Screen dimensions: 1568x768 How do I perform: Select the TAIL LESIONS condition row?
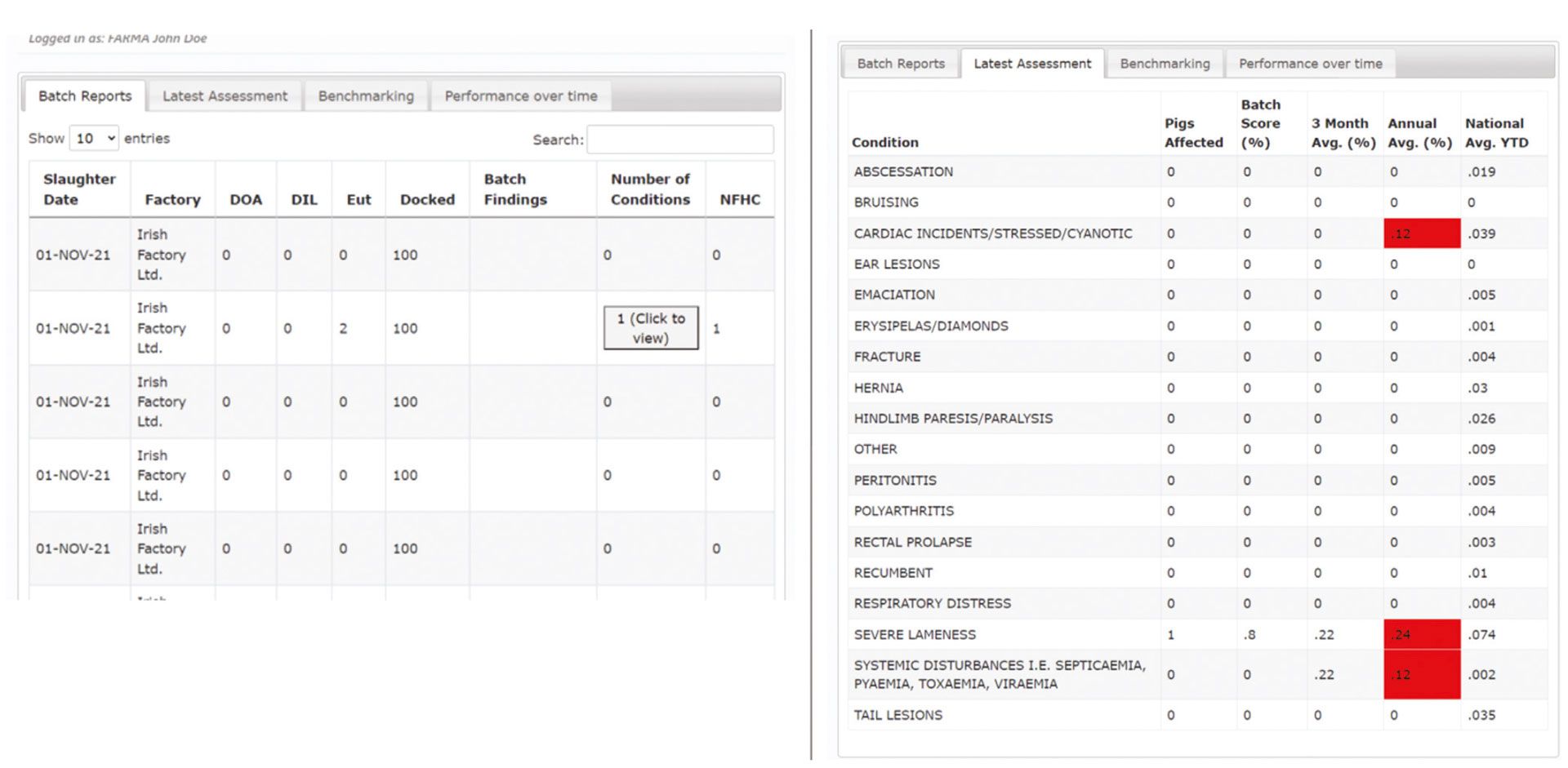pyautogui.click(x=1197, y=715)
